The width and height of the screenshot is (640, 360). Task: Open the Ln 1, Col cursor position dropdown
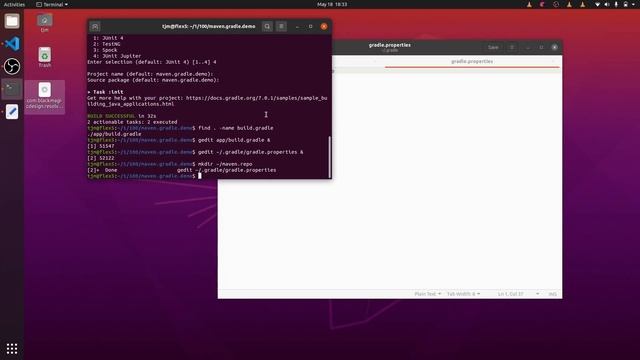(x=518, y=294)
